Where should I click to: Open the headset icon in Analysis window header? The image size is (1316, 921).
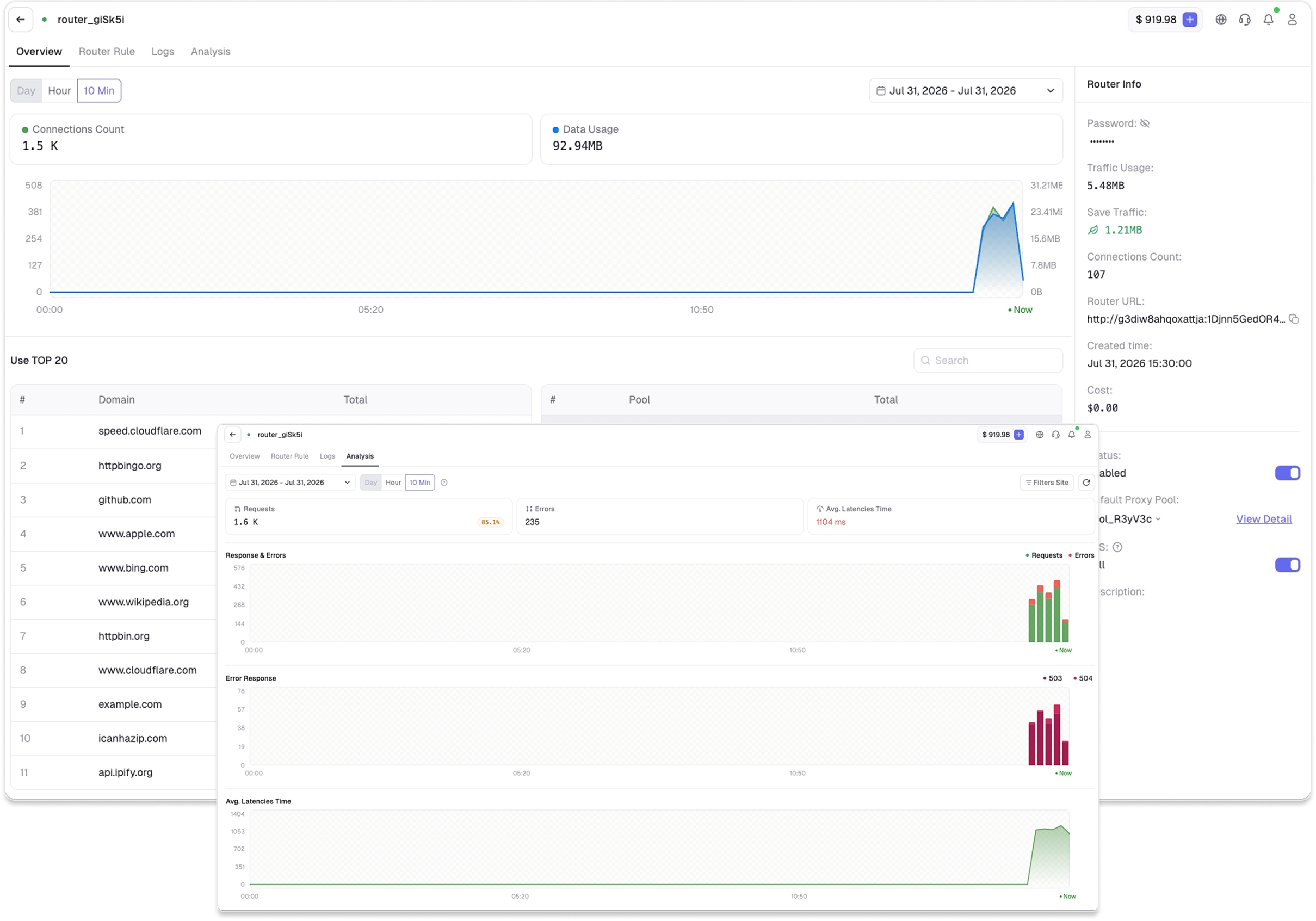pyautogui.click(x=1055, y=435)
